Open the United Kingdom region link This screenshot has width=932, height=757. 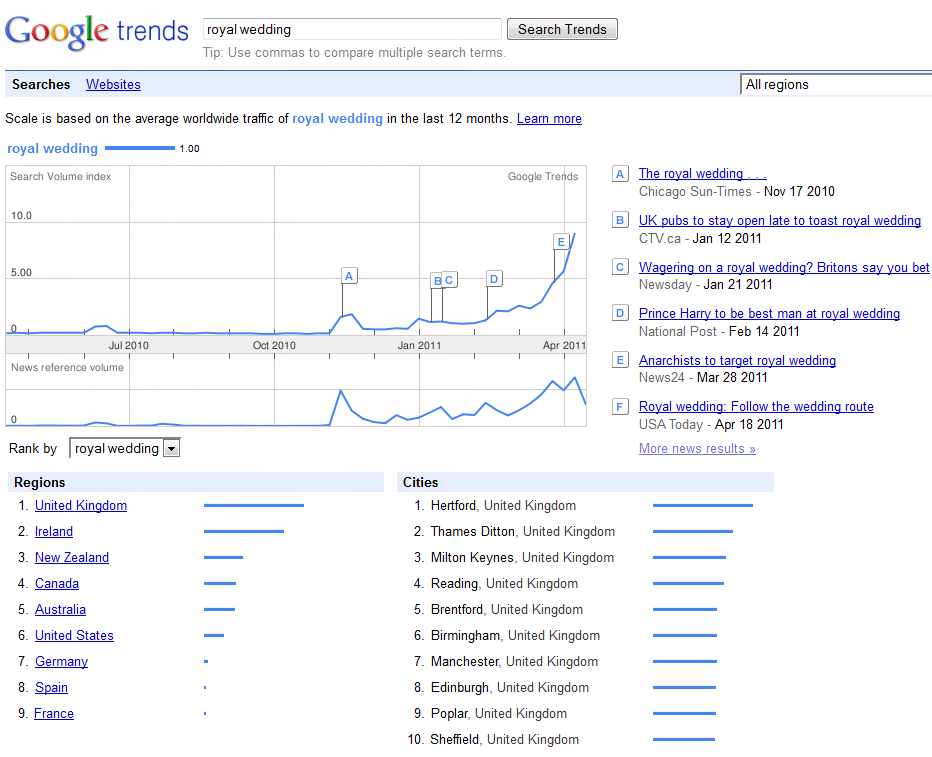[81, 506]
